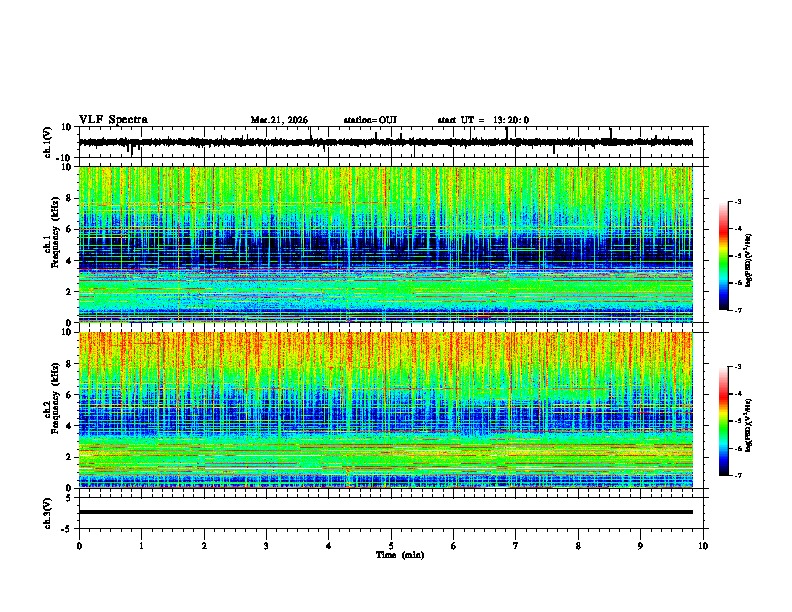Click the ch.1 spectrogram panel
Image resolution: width=792 pixels, height=612 pixels.
click(385, 244)
